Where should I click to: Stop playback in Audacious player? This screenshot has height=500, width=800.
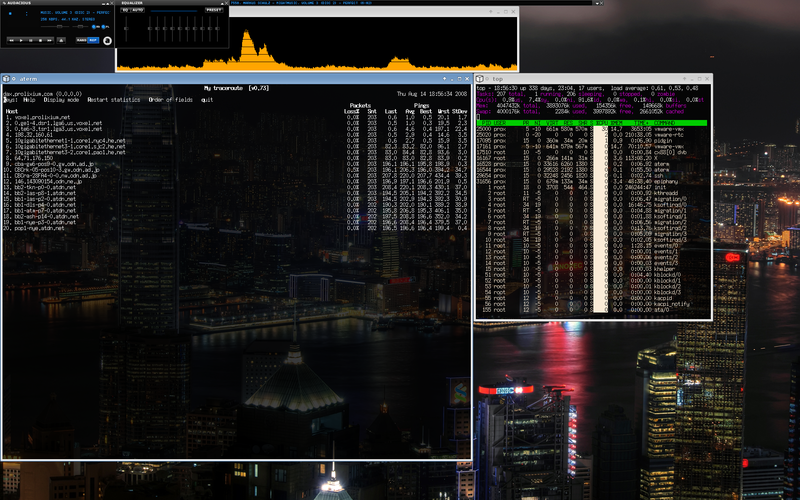tap(40, 41)
